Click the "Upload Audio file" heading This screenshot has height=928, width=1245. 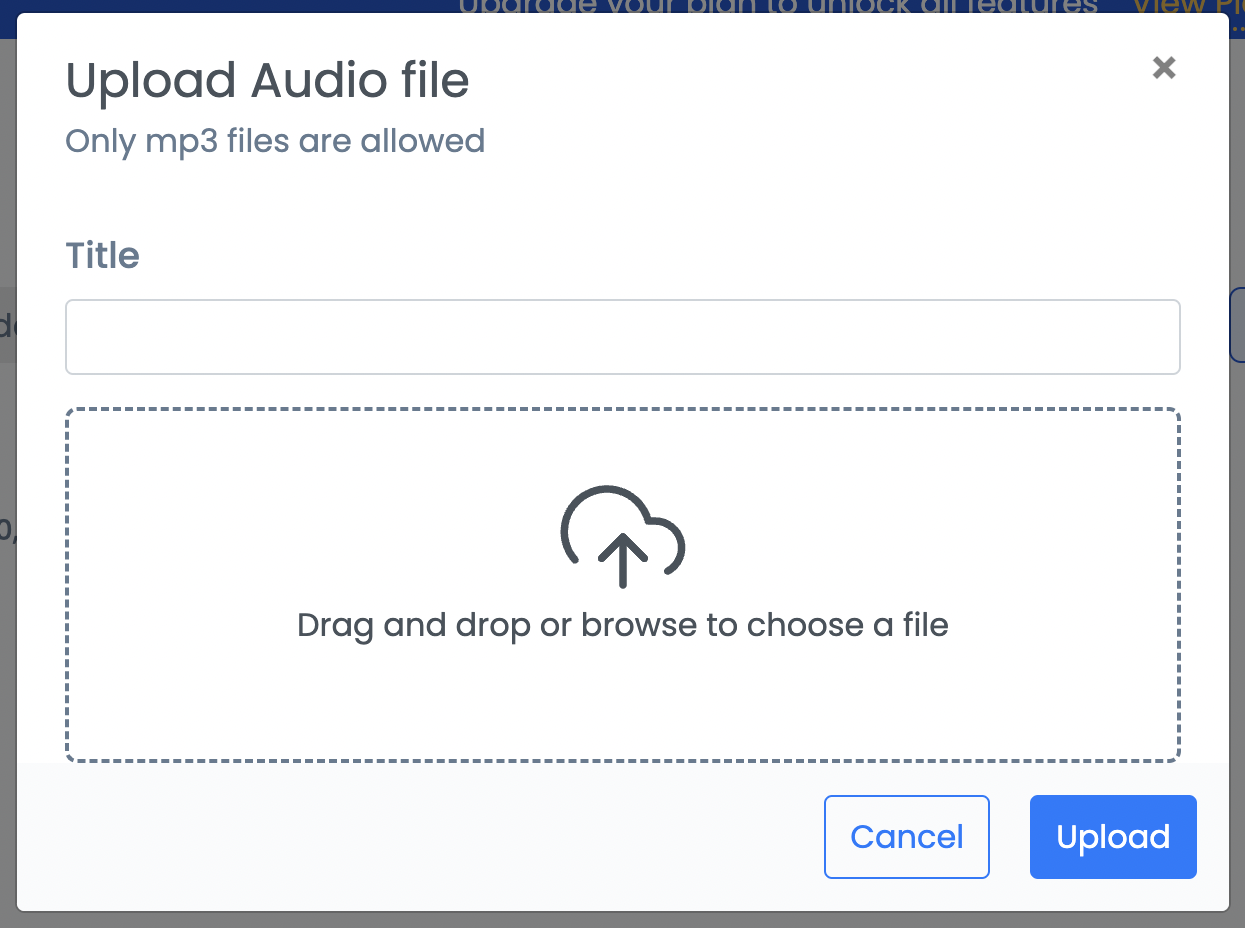(x=267, y=80)
